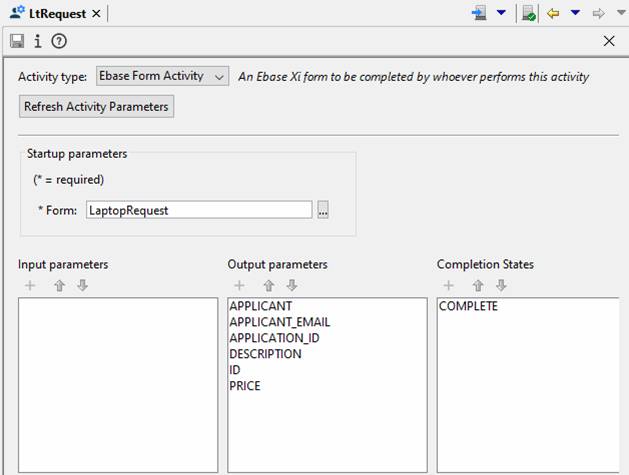Open the information 'i' icon
The image size is (629, 475).
[38, 41]
